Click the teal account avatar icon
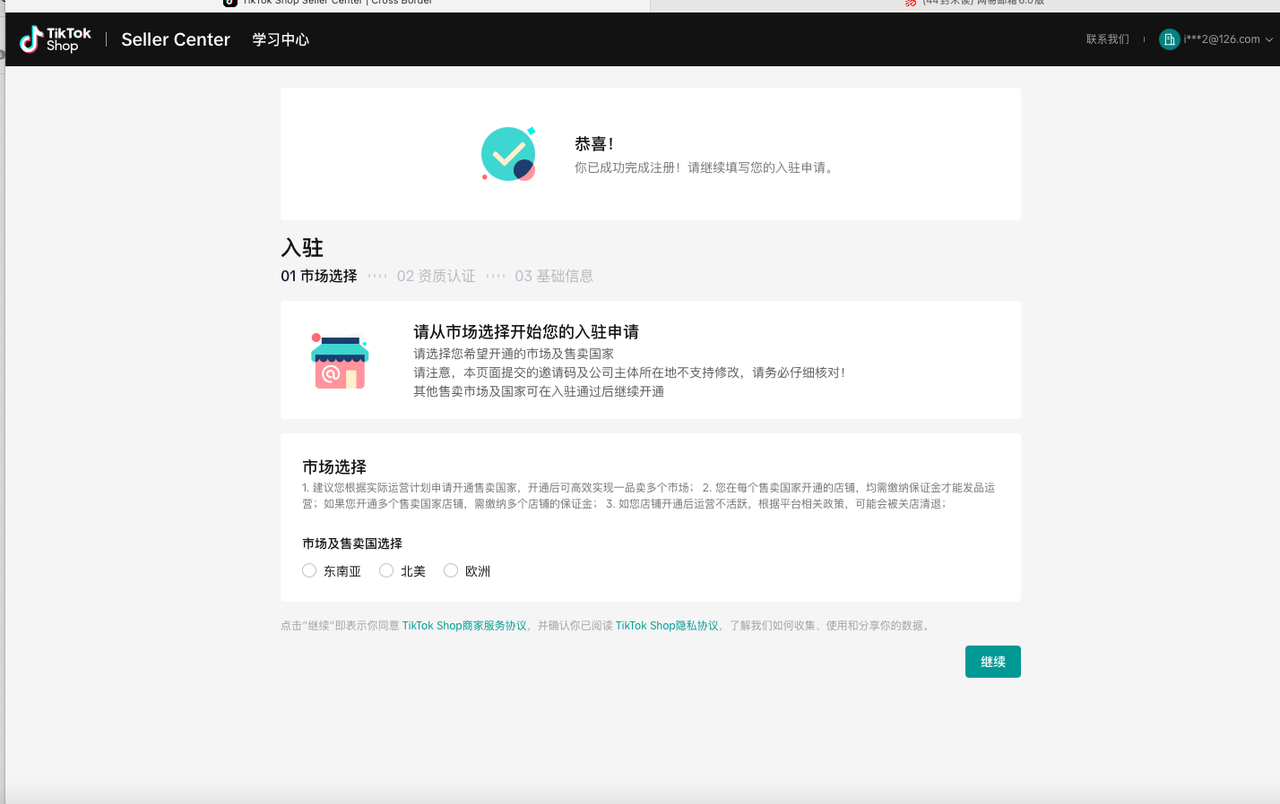This screenshot has height=804, width=1280. point(1168,39)
